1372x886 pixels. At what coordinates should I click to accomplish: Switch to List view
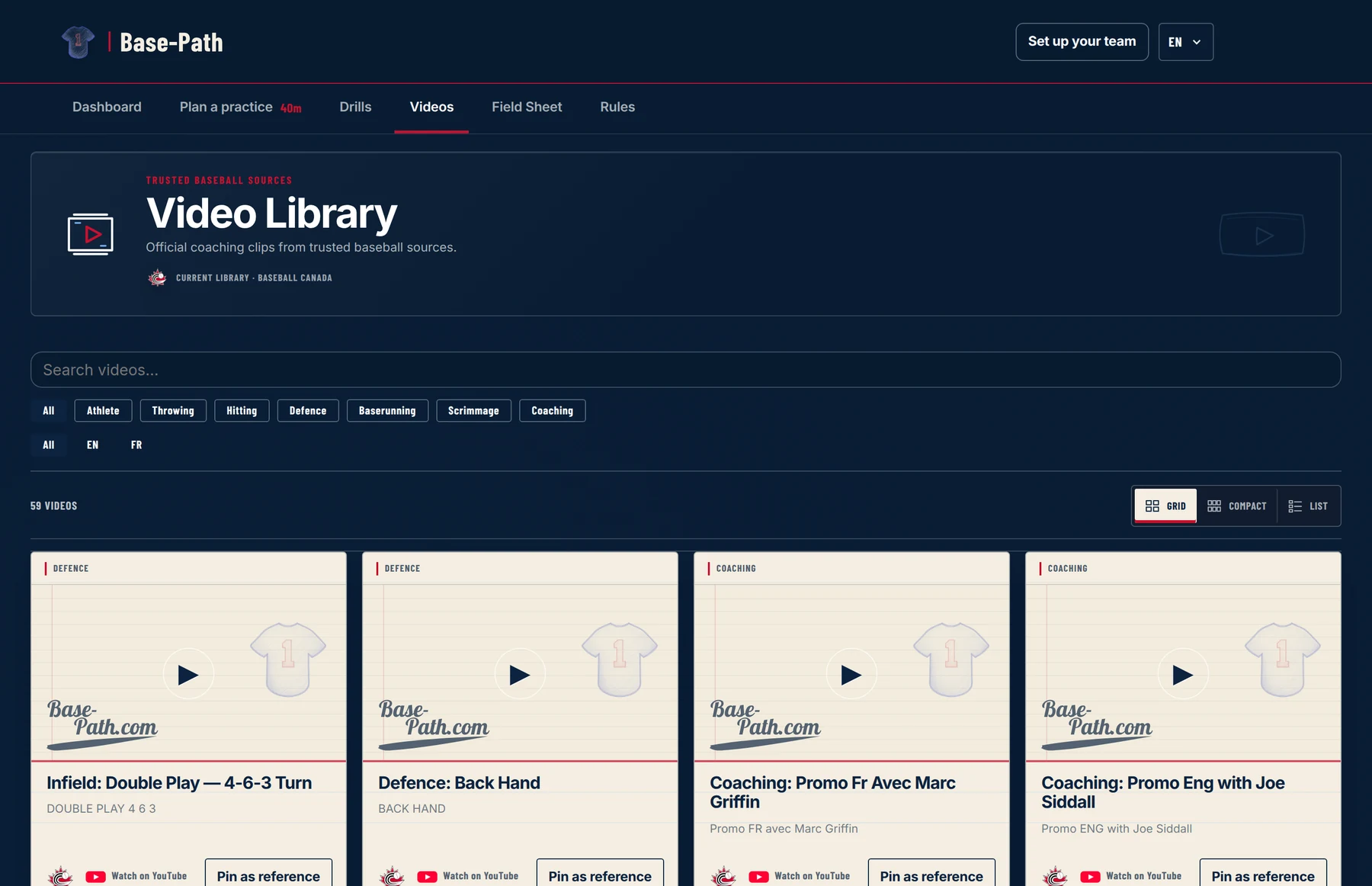pos(1308,506)
